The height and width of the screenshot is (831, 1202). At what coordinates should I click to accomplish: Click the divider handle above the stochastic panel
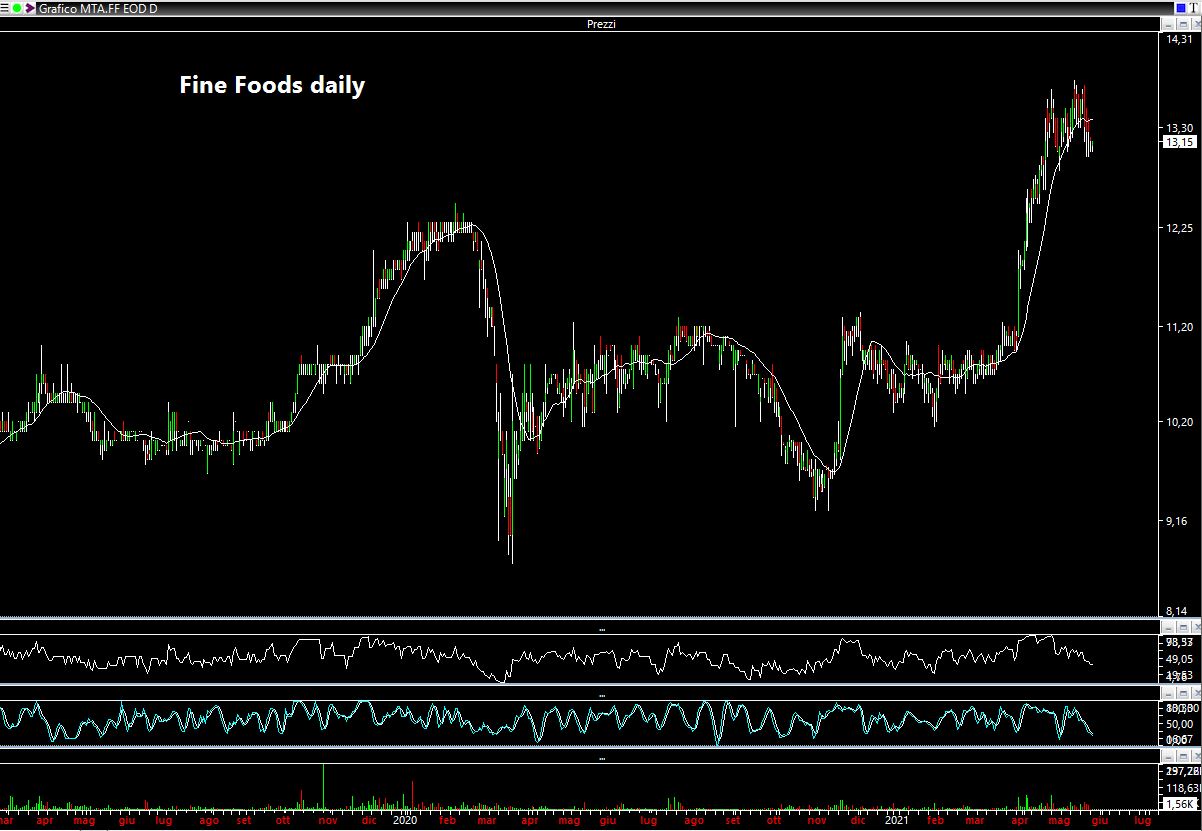tap(601, 694)
